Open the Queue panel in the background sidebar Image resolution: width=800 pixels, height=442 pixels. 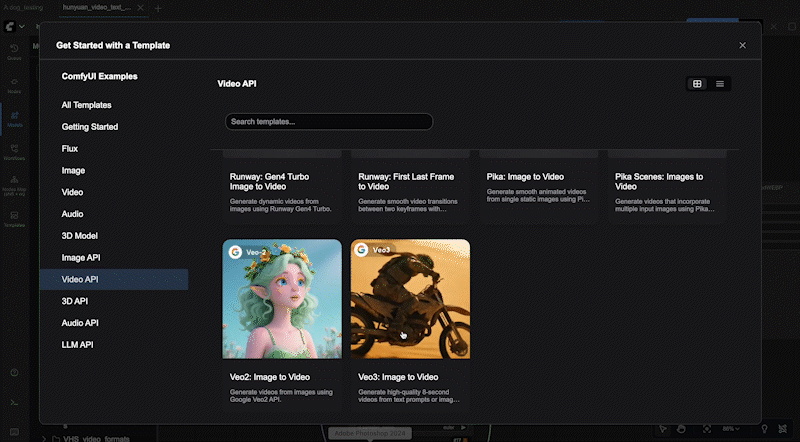(14, 52)
